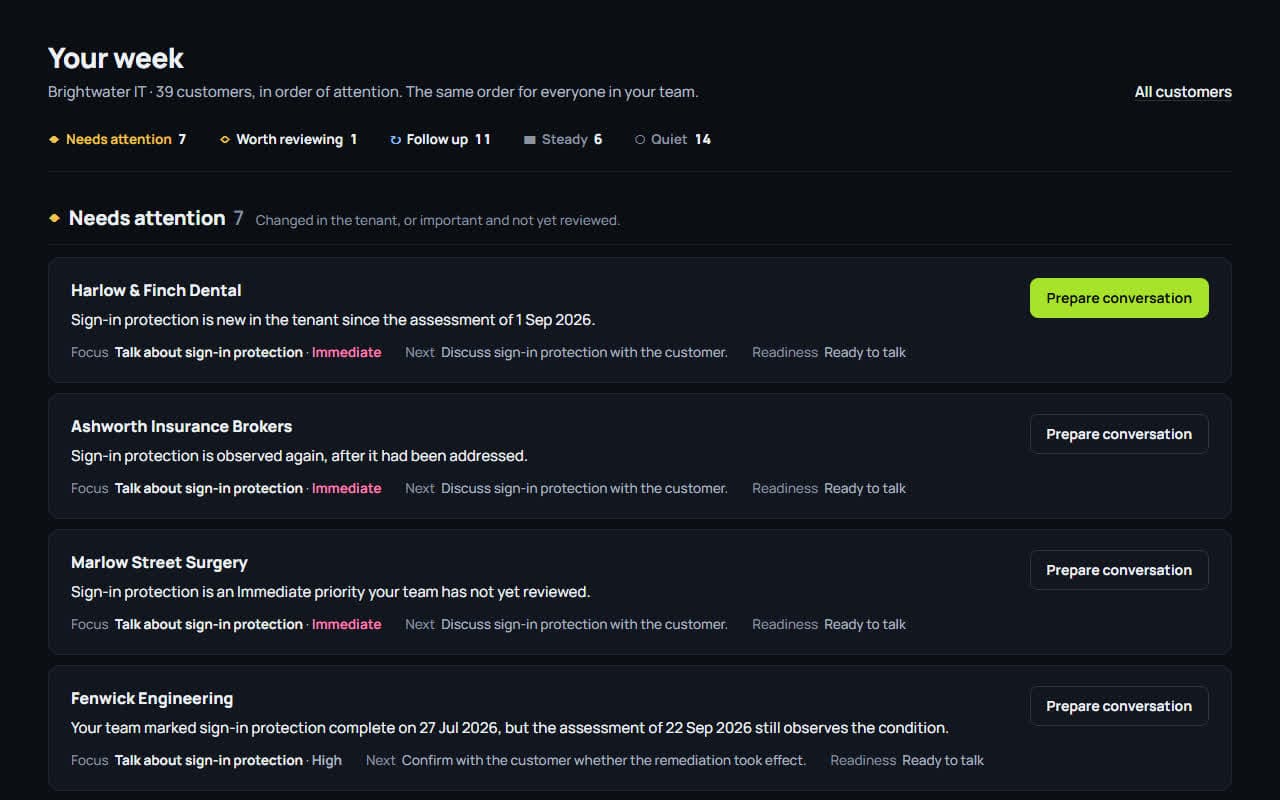This screenshot has width=1280, height=800.
Task: Show the Quiet 14 customers filter
Action: tap(673, 140)
